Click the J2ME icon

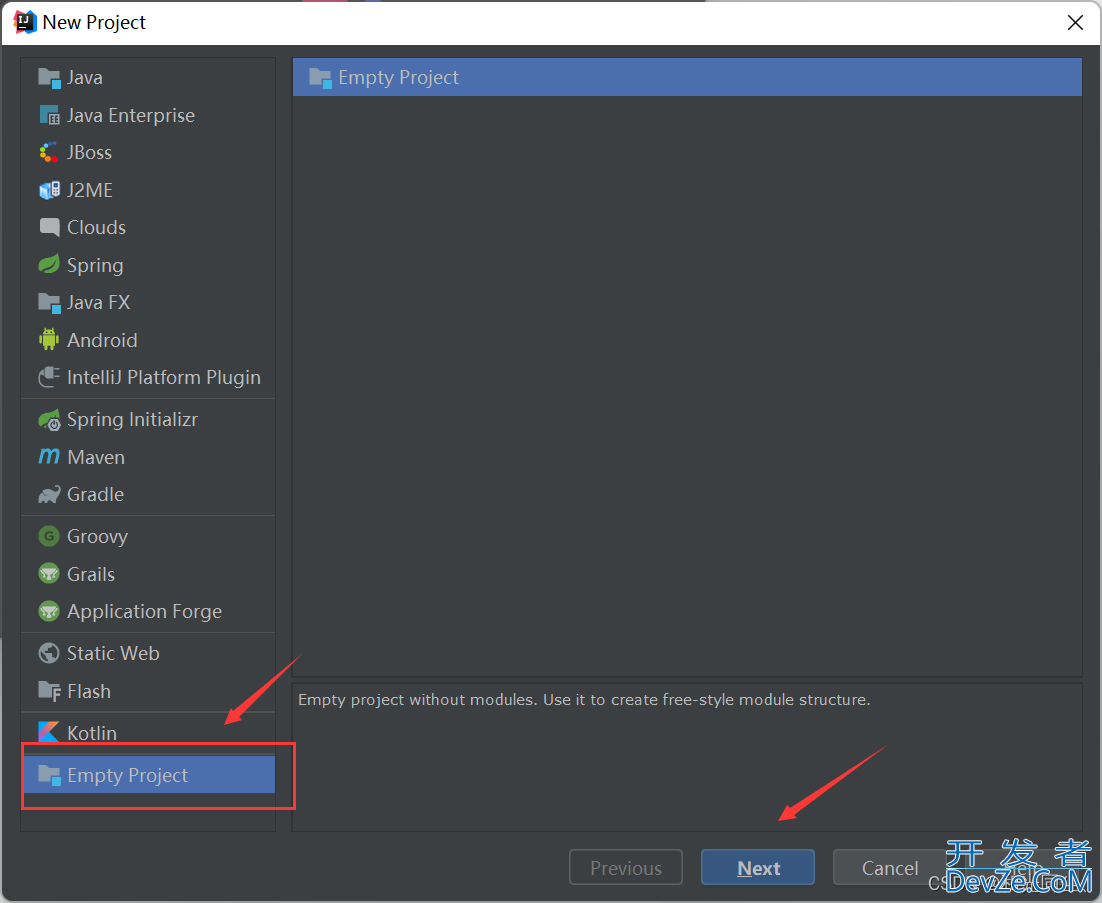pyautogui.click(x=49, y=190)
